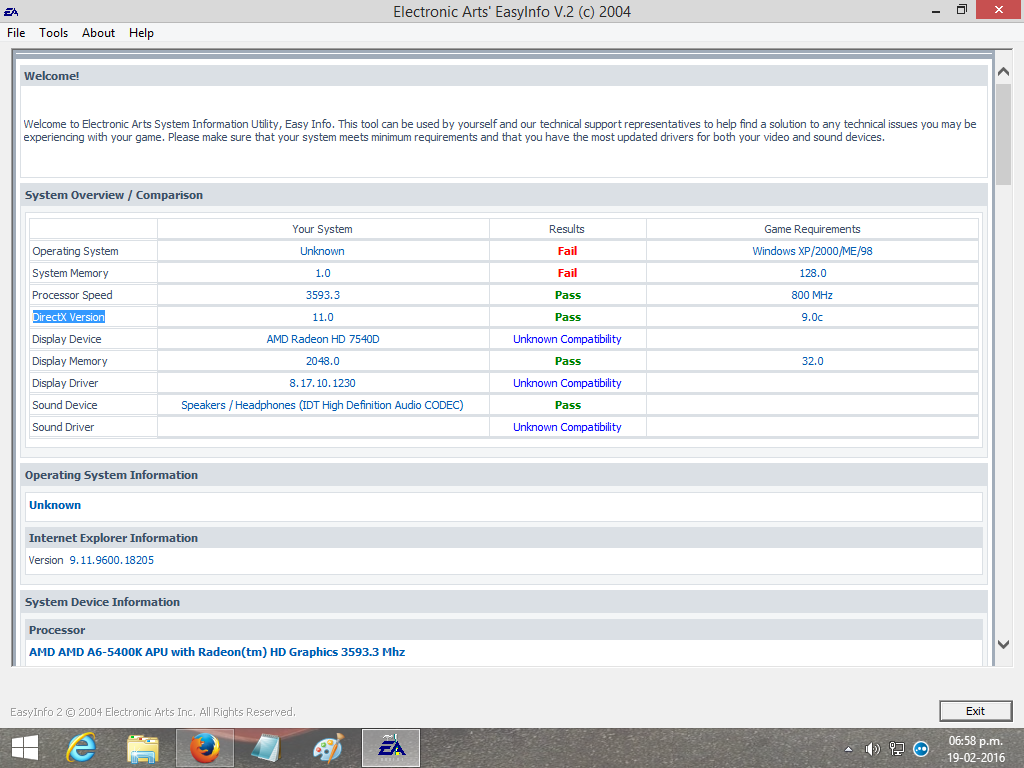Launch Internet Explorer from taskbar
1024x768 pixels.
(81, 748)
